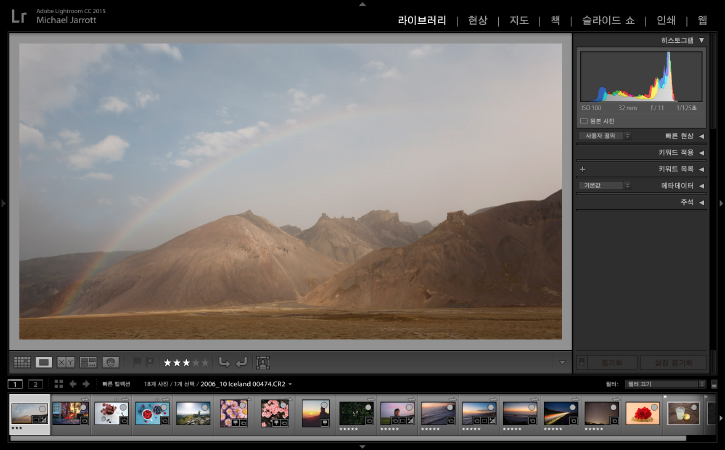Toggle second window display button 2
The width and height of the screenshot is (725, 450).
tap(36, 384)
